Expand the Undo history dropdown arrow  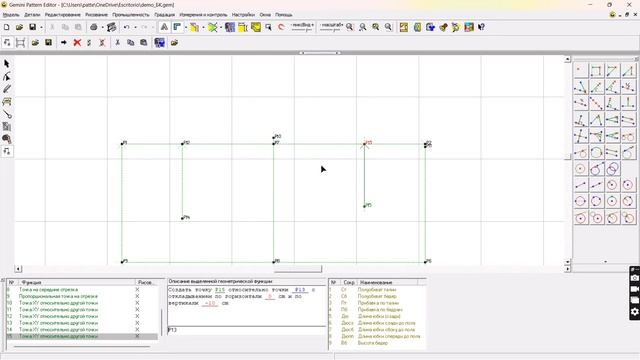(135, 28)
